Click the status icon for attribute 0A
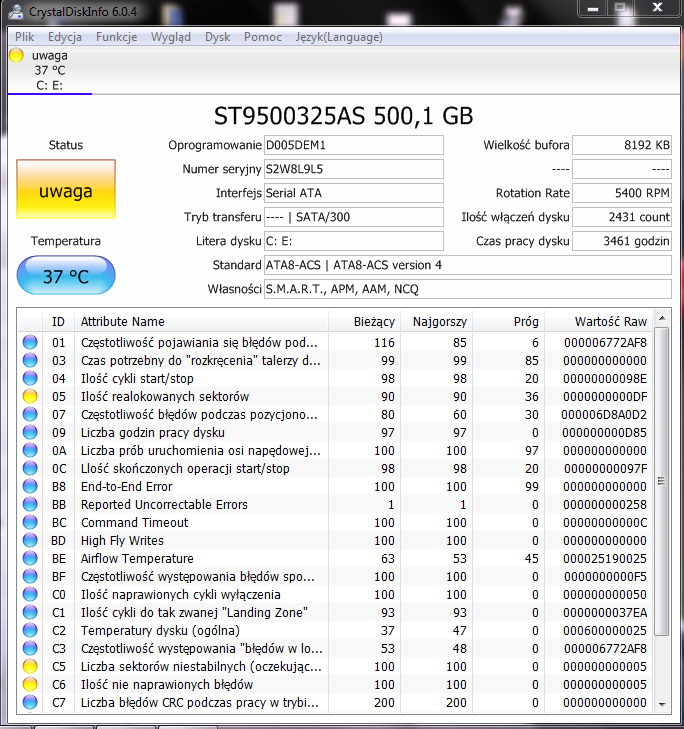684x729 pixels. coord(30,451)
